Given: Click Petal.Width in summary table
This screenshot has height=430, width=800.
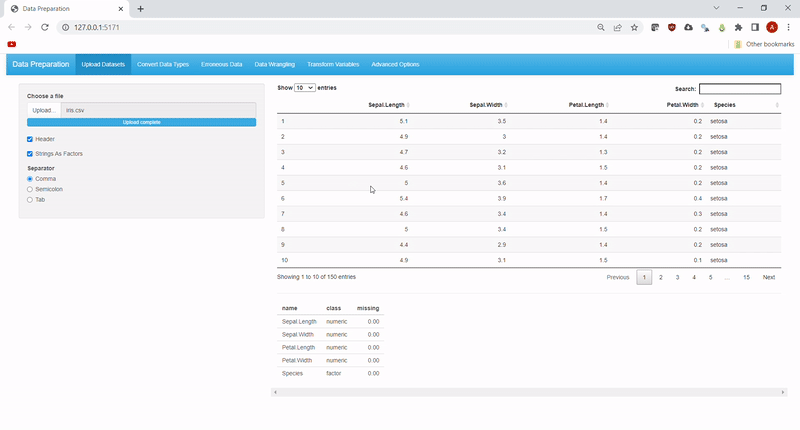Looking at the screenshot, I should click(x=296, y=361).
